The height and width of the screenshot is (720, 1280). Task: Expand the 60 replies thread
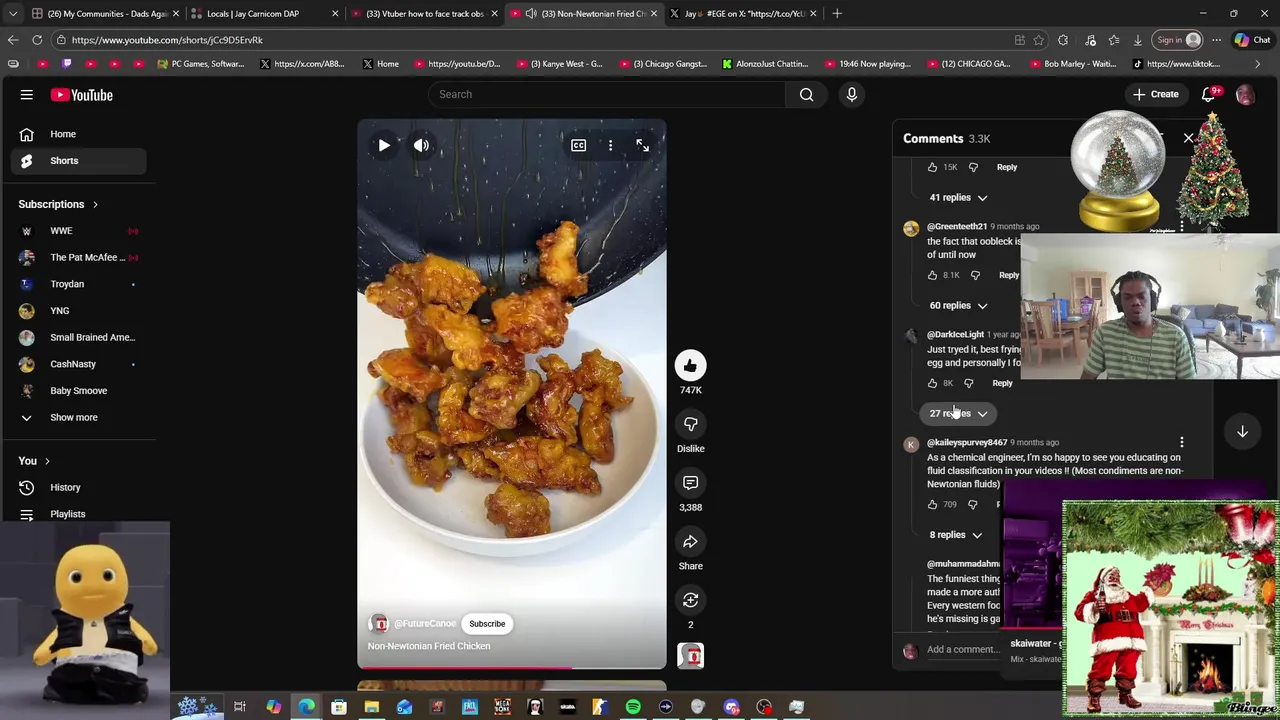pyautogui.click(x=957, y=306)
